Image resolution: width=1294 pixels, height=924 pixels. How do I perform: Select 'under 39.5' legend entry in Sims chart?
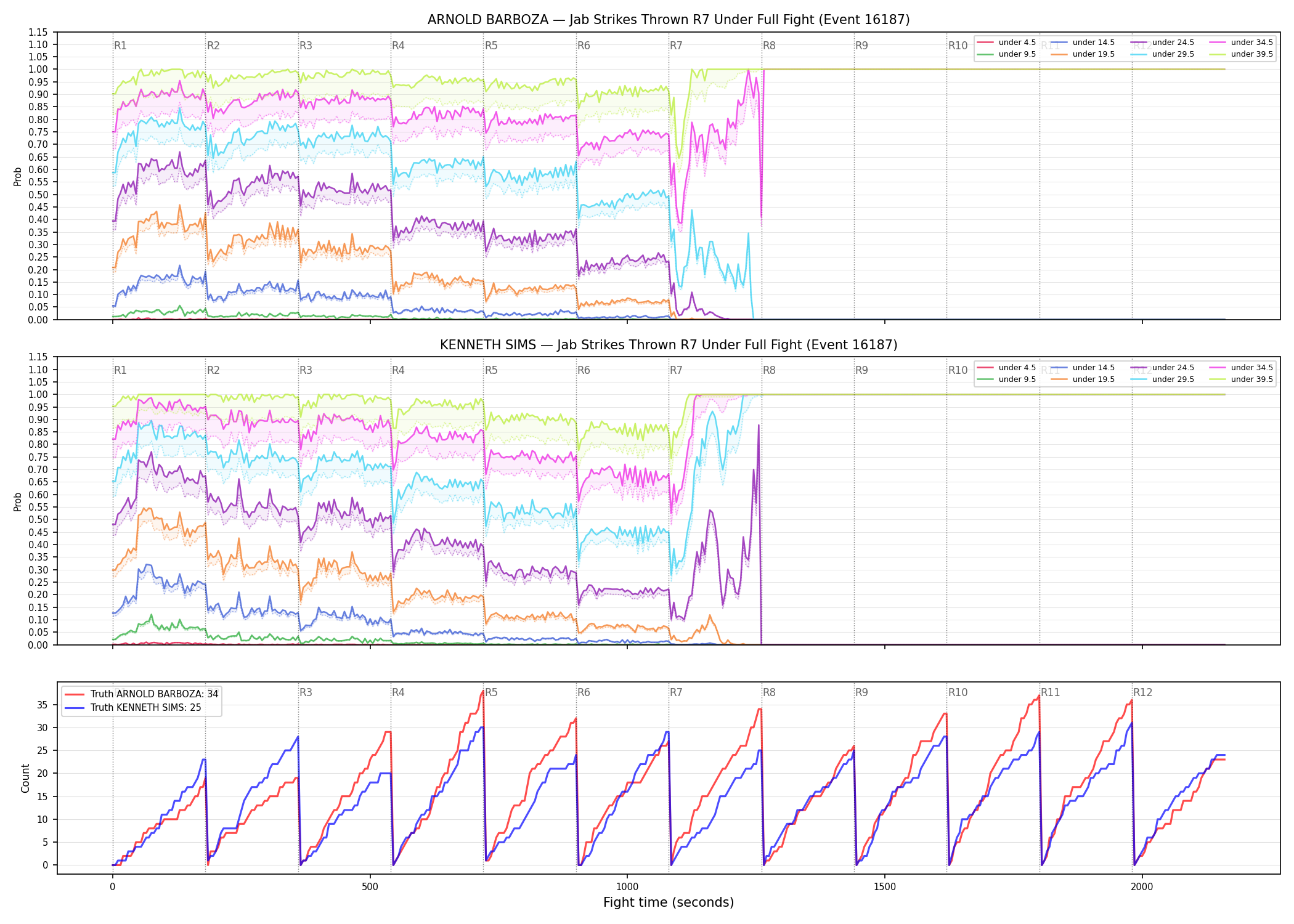tap(1242, 379)
